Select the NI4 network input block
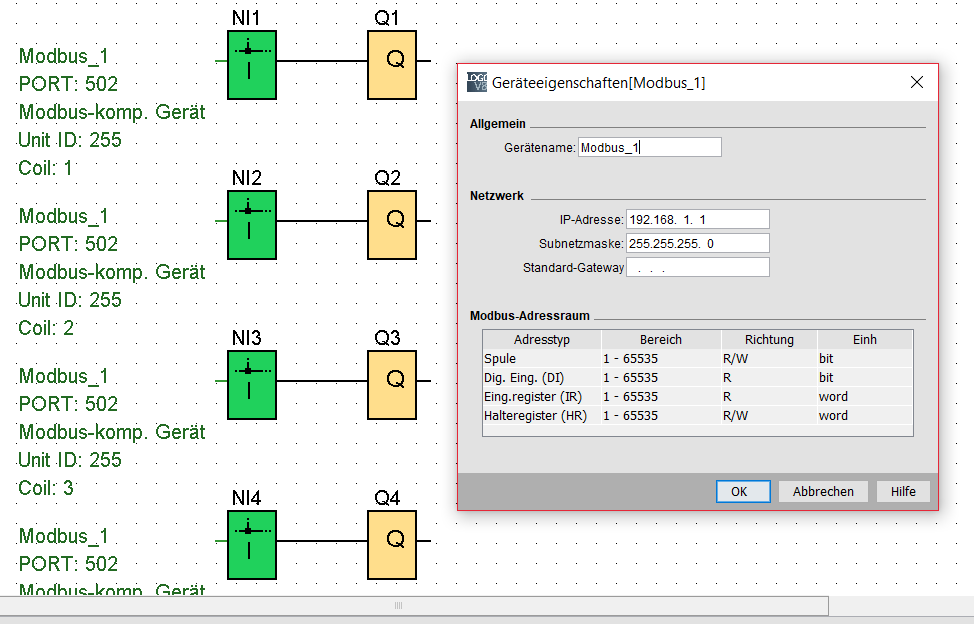Image resolution: width=974 pixels, height=624 pixels. 252,545
